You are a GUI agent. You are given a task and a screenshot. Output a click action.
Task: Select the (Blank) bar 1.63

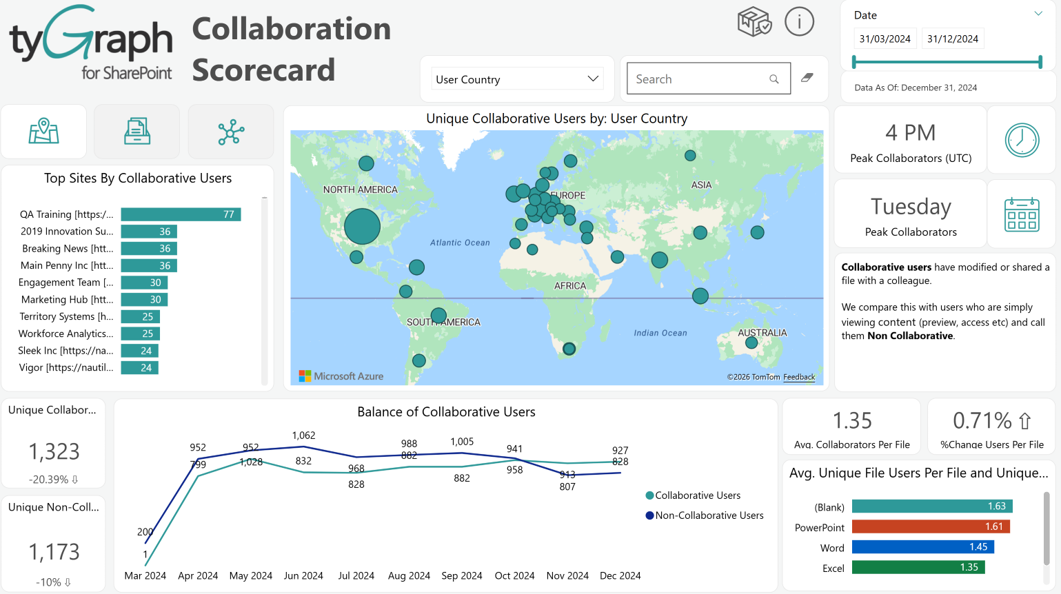coord(932,506)
